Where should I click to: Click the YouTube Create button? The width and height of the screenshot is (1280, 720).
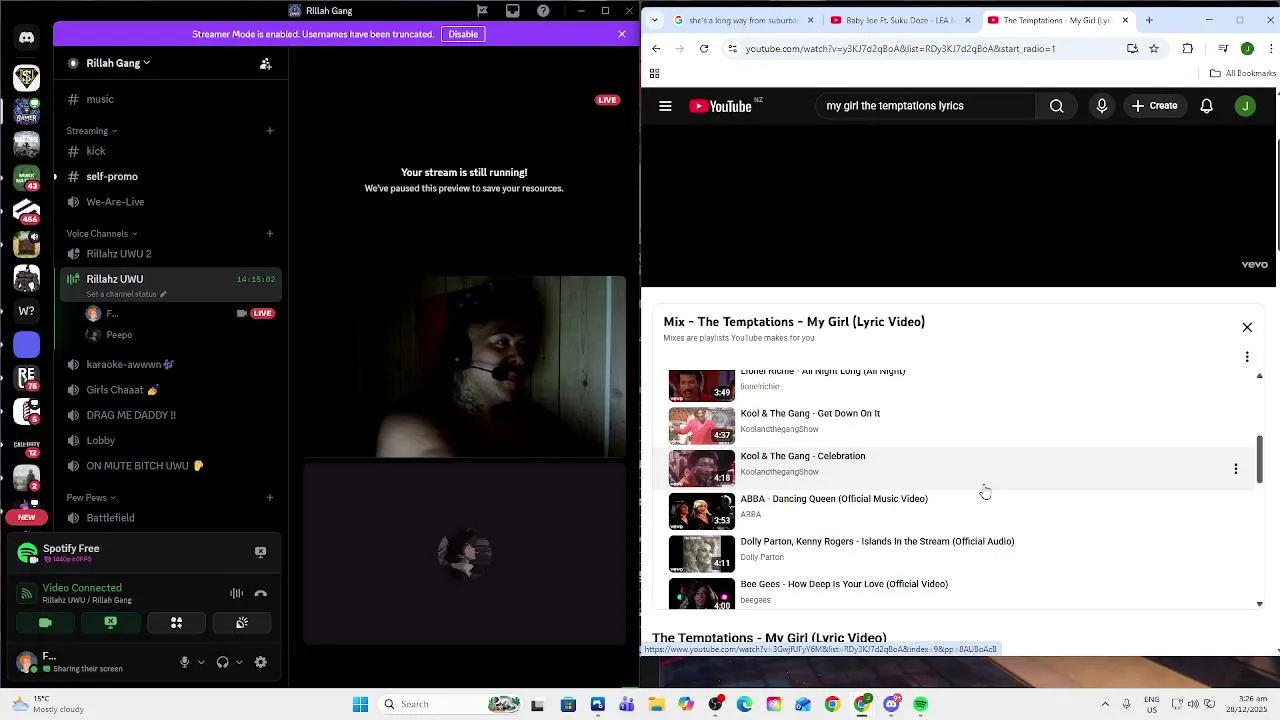(1154, 106)
